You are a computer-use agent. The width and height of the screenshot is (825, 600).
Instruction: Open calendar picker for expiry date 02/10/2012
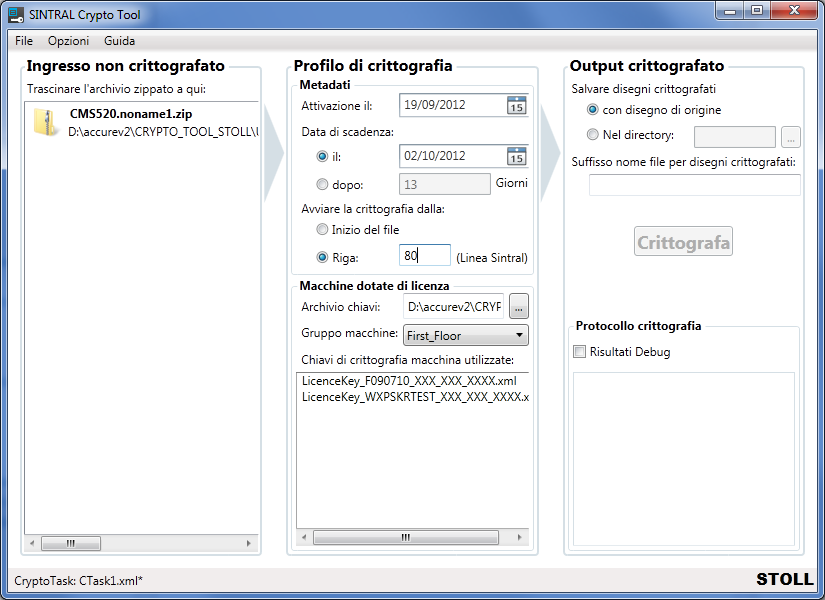point(516,156)
